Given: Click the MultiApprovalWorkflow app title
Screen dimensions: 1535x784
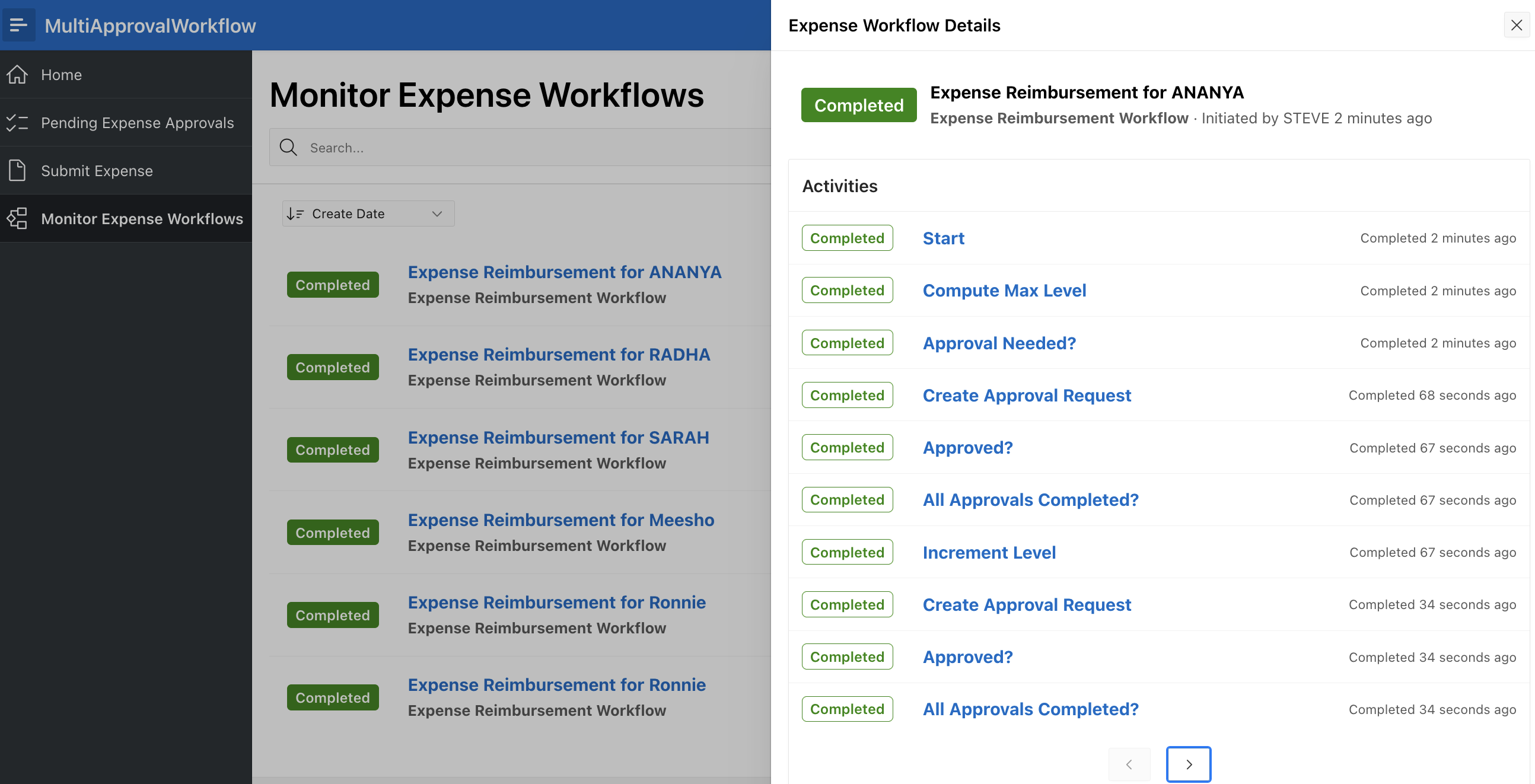Looking at the screenshot, I should pos(150,25).
